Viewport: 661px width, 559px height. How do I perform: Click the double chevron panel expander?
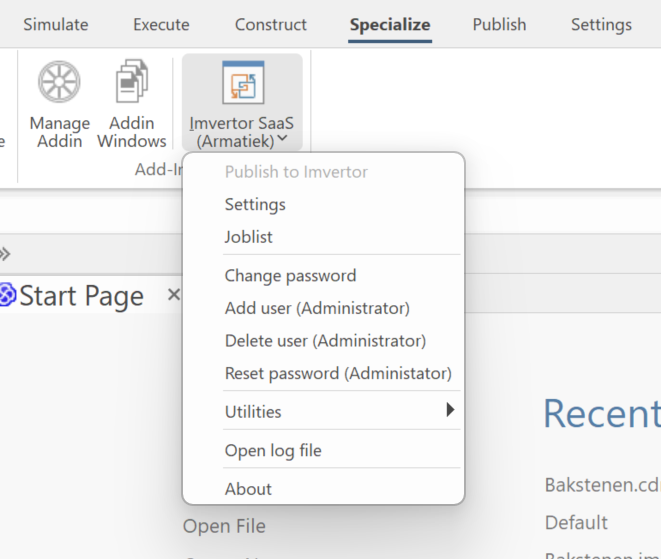click(5, 253)
